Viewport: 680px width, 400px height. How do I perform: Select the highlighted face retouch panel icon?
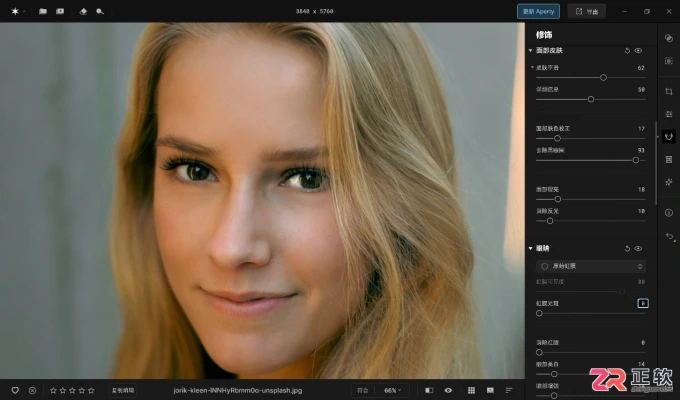click(x=669, y=137)
